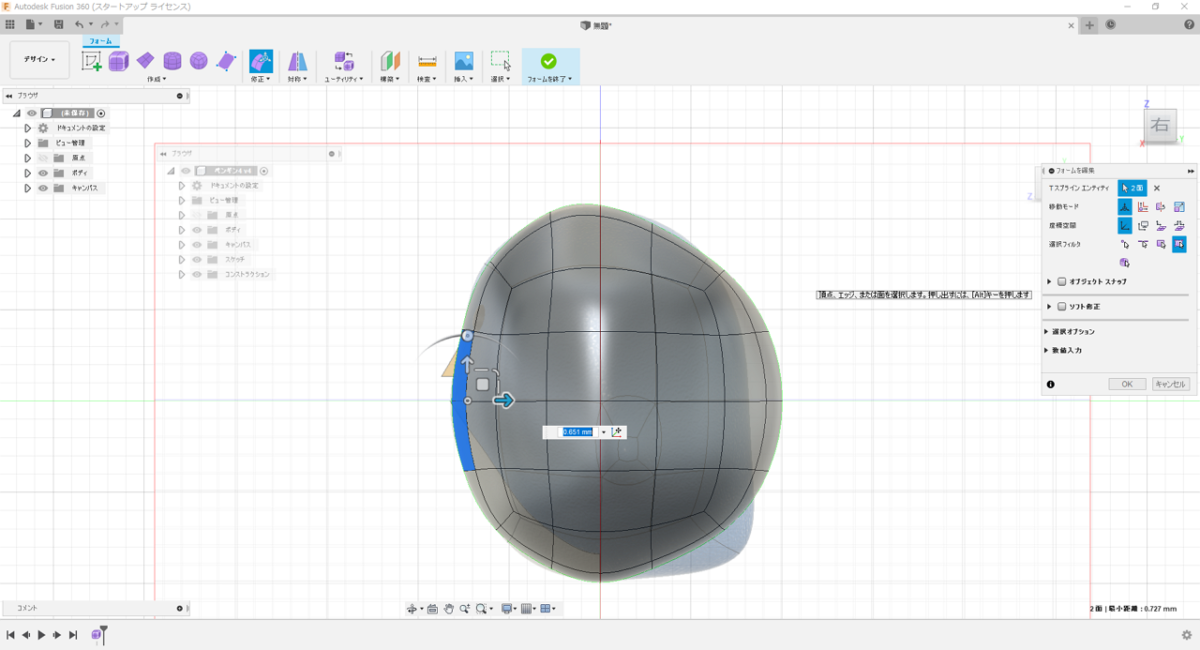The height and width of the screenshot is (650, 1200).
Task: Click the Select dashed-rectangle icon
Action: (501, 61)
